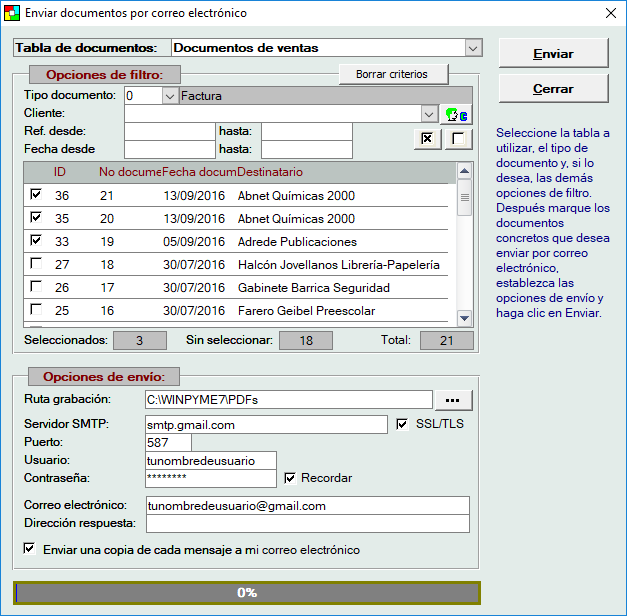Click the Borrar criterios button
This screenshot has height=616, width=627.
pyautogui.click(x=391, y=74)
